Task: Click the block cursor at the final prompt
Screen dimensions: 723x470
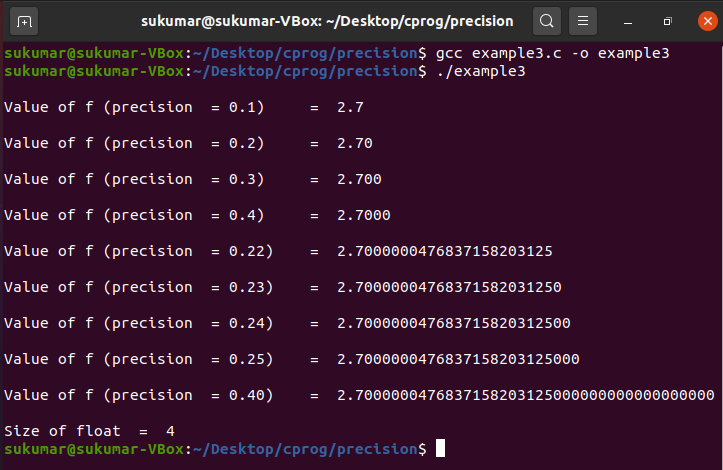Action: click(440, 449)
